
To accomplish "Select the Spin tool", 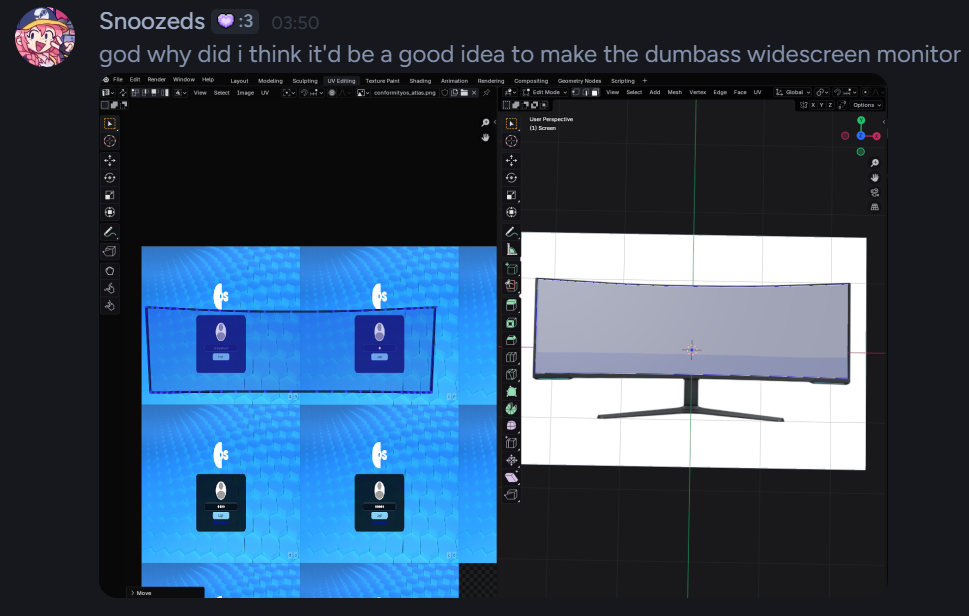I will coord(511,408).
